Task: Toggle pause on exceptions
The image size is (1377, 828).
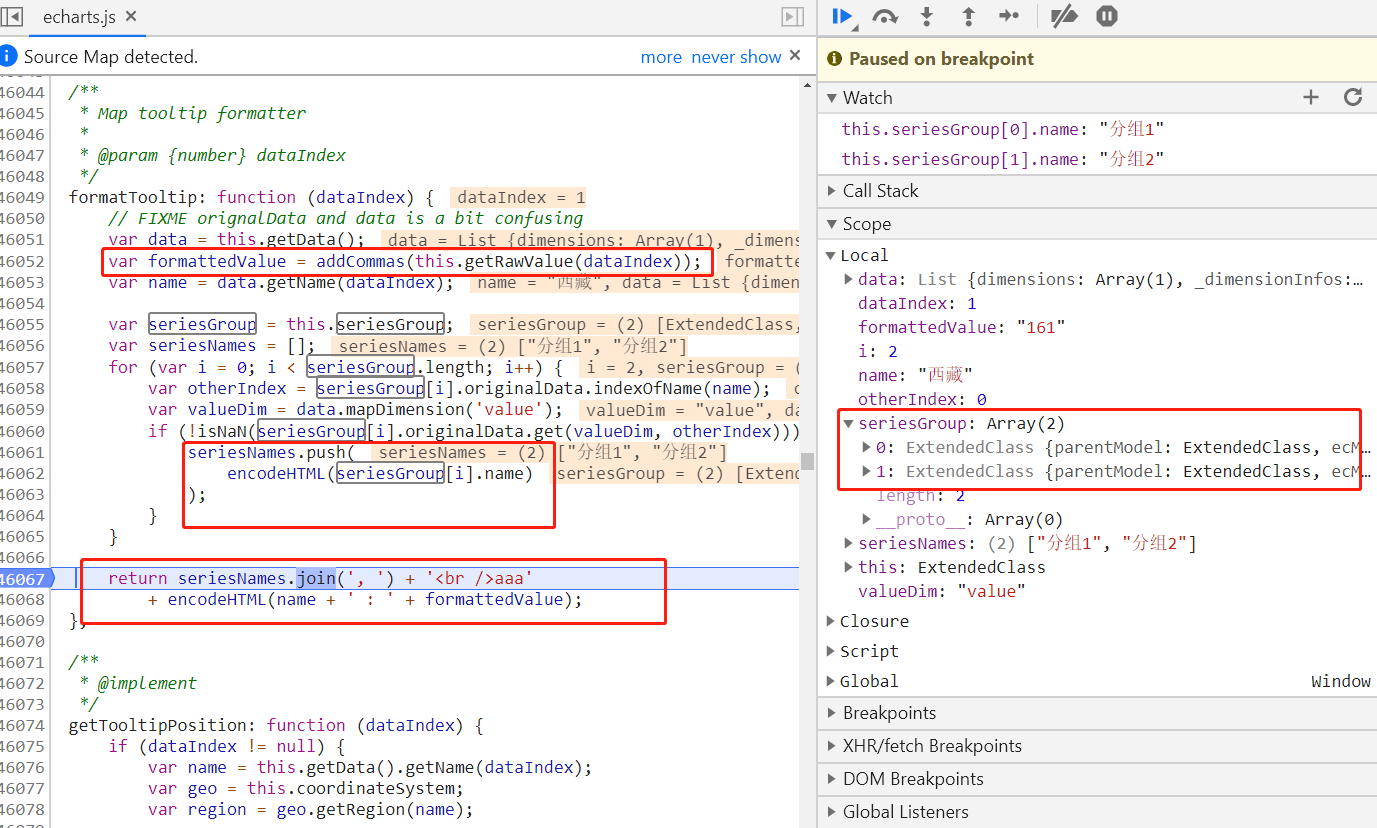Action: pyautogui.click(x=1106, y=16)
